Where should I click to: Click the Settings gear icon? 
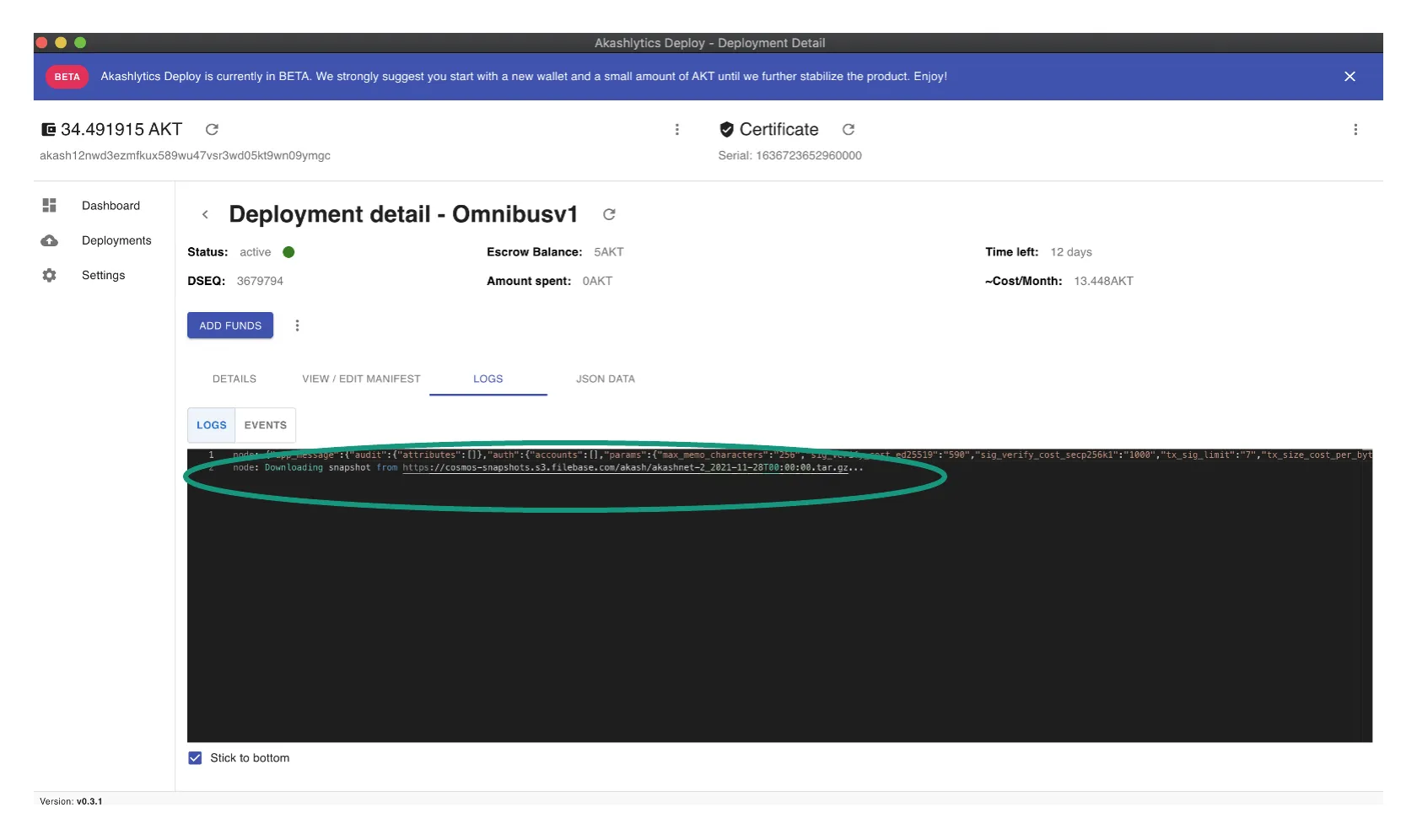pos(50,275)
